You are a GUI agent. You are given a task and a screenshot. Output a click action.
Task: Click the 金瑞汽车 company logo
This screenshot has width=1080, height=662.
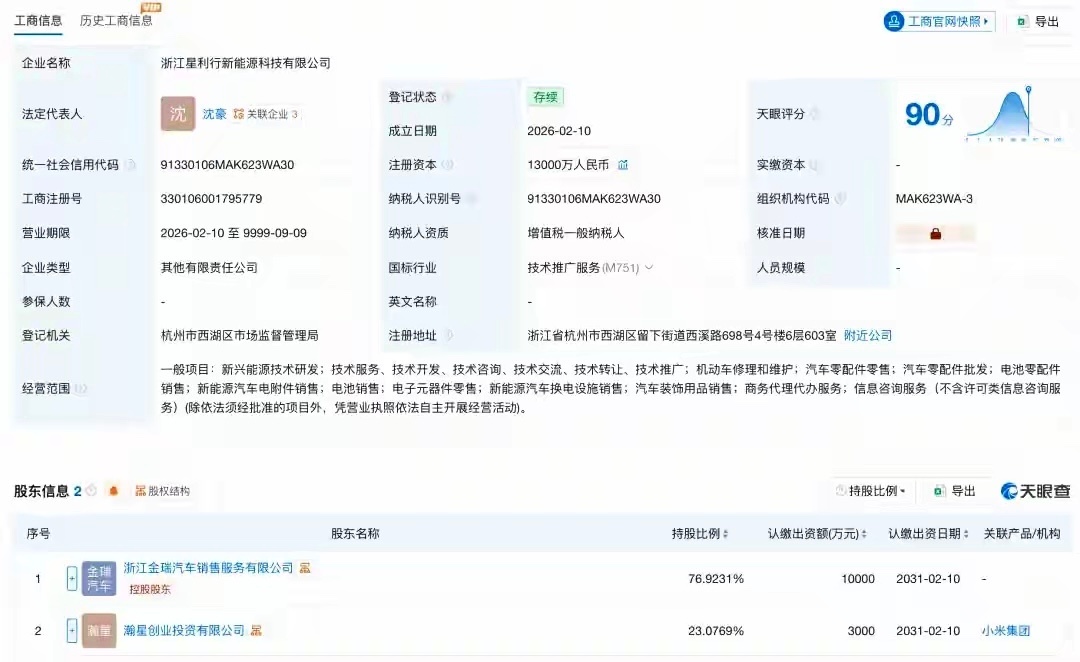99,579
